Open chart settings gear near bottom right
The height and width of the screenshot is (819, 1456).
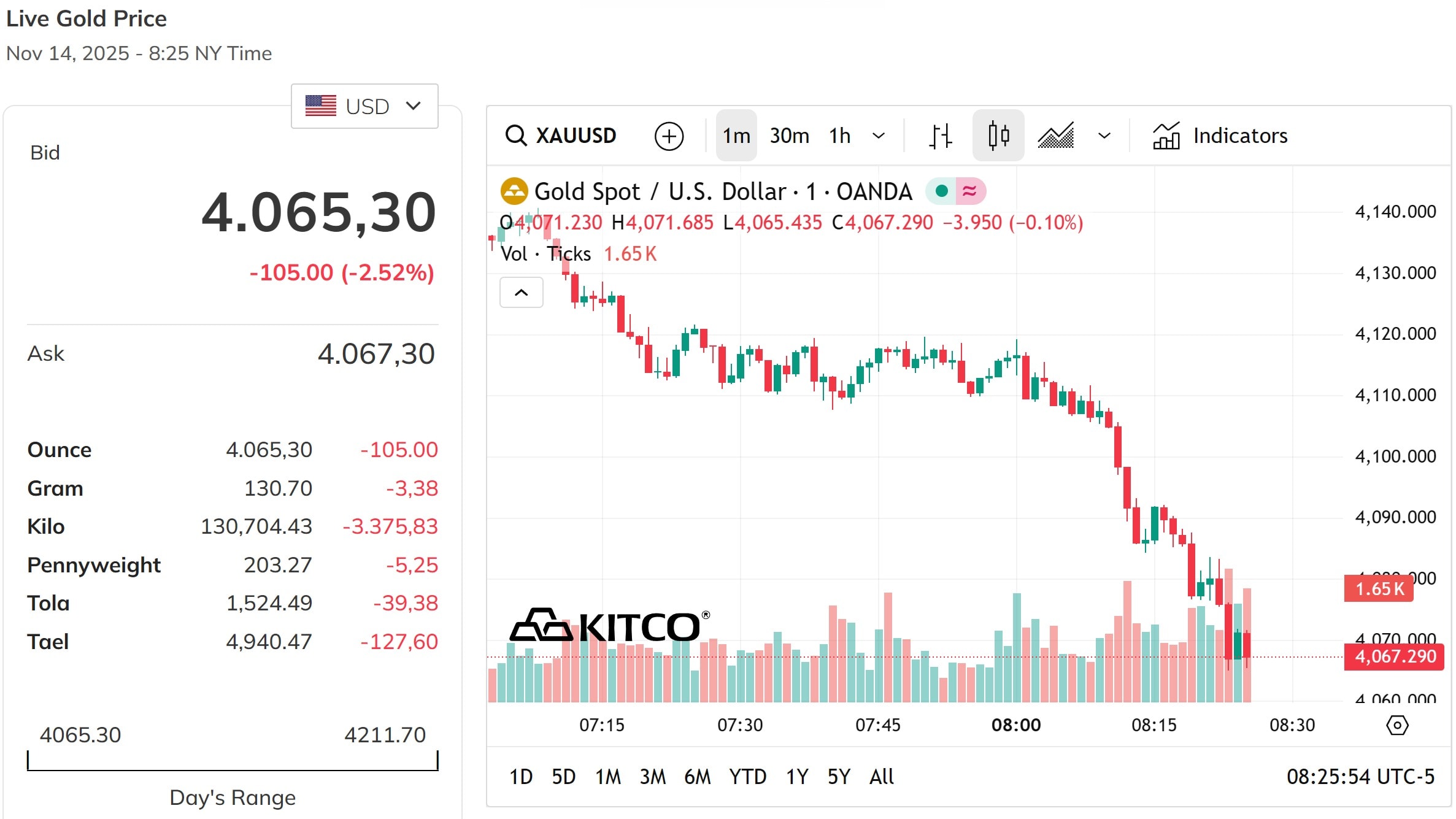(1398, 725)
